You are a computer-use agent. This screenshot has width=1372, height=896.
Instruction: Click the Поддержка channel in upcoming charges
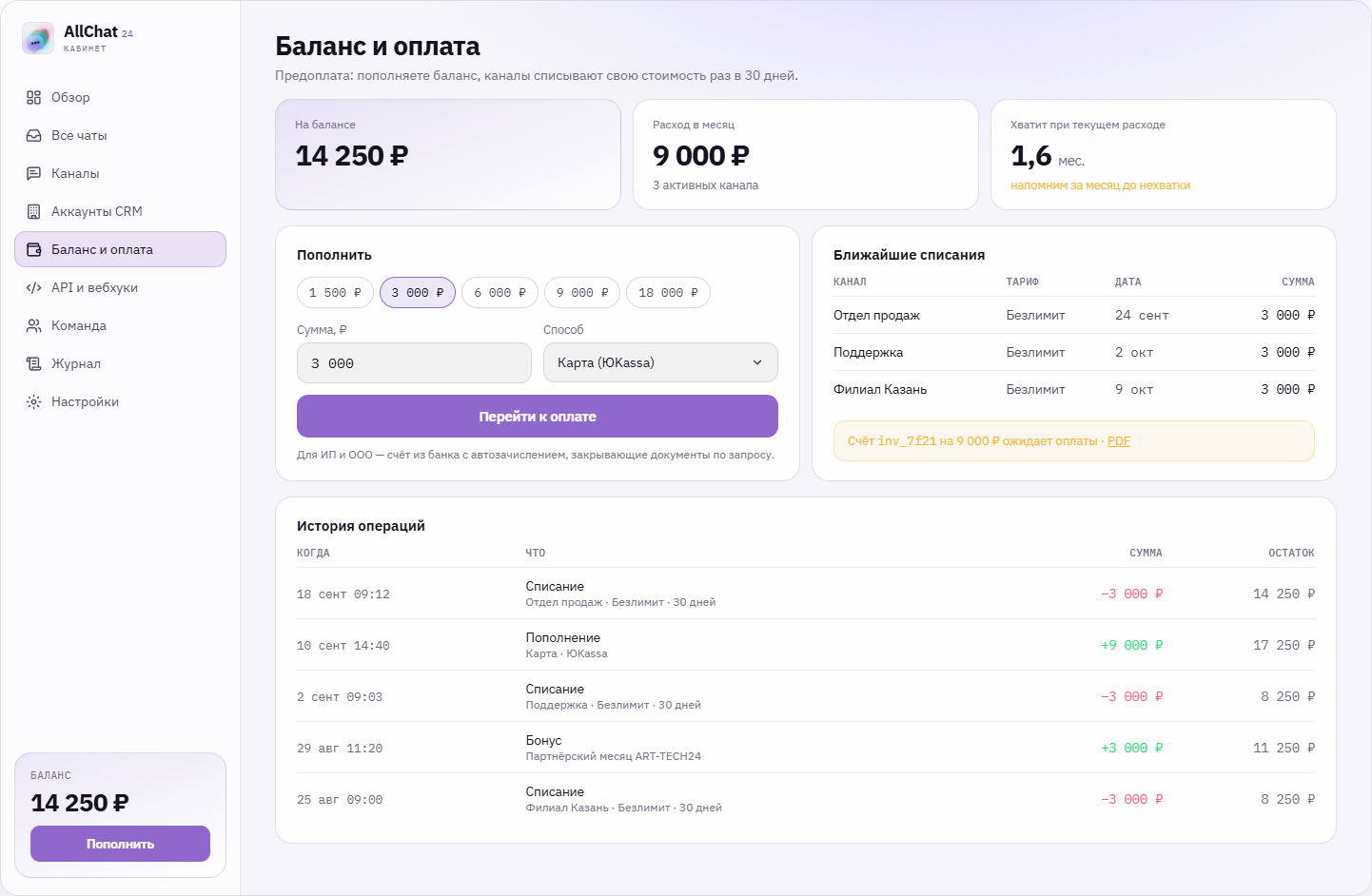pyautogui.click(x=868, y=352)
